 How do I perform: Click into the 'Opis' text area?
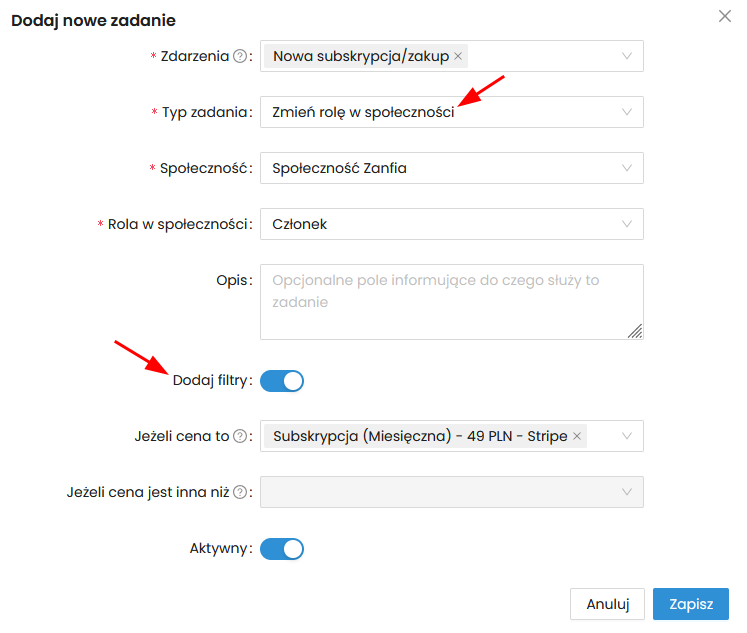click(x=450, y=302)
